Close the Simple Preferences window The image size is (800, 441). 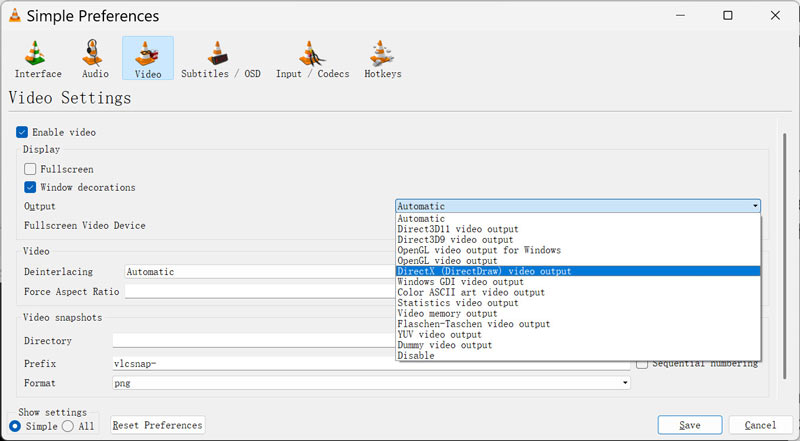775,15
